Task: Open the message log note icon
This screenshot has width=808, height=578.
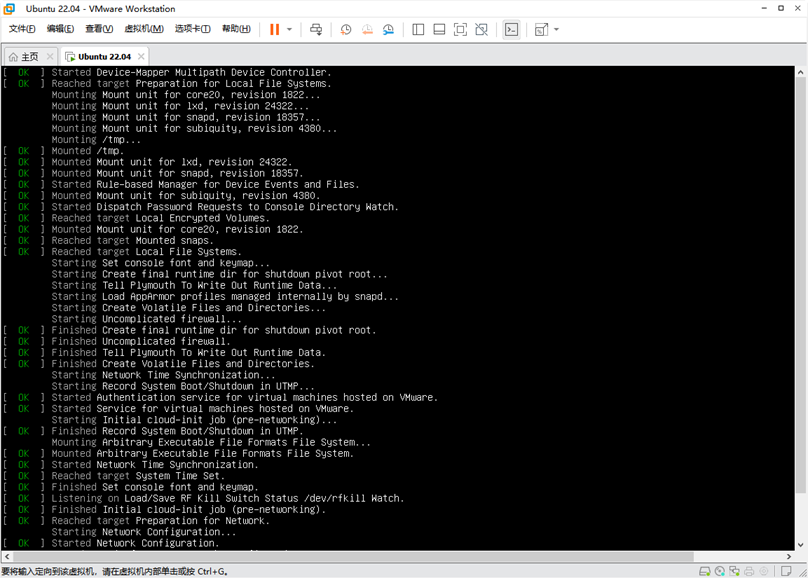Action: coord(786,571)
